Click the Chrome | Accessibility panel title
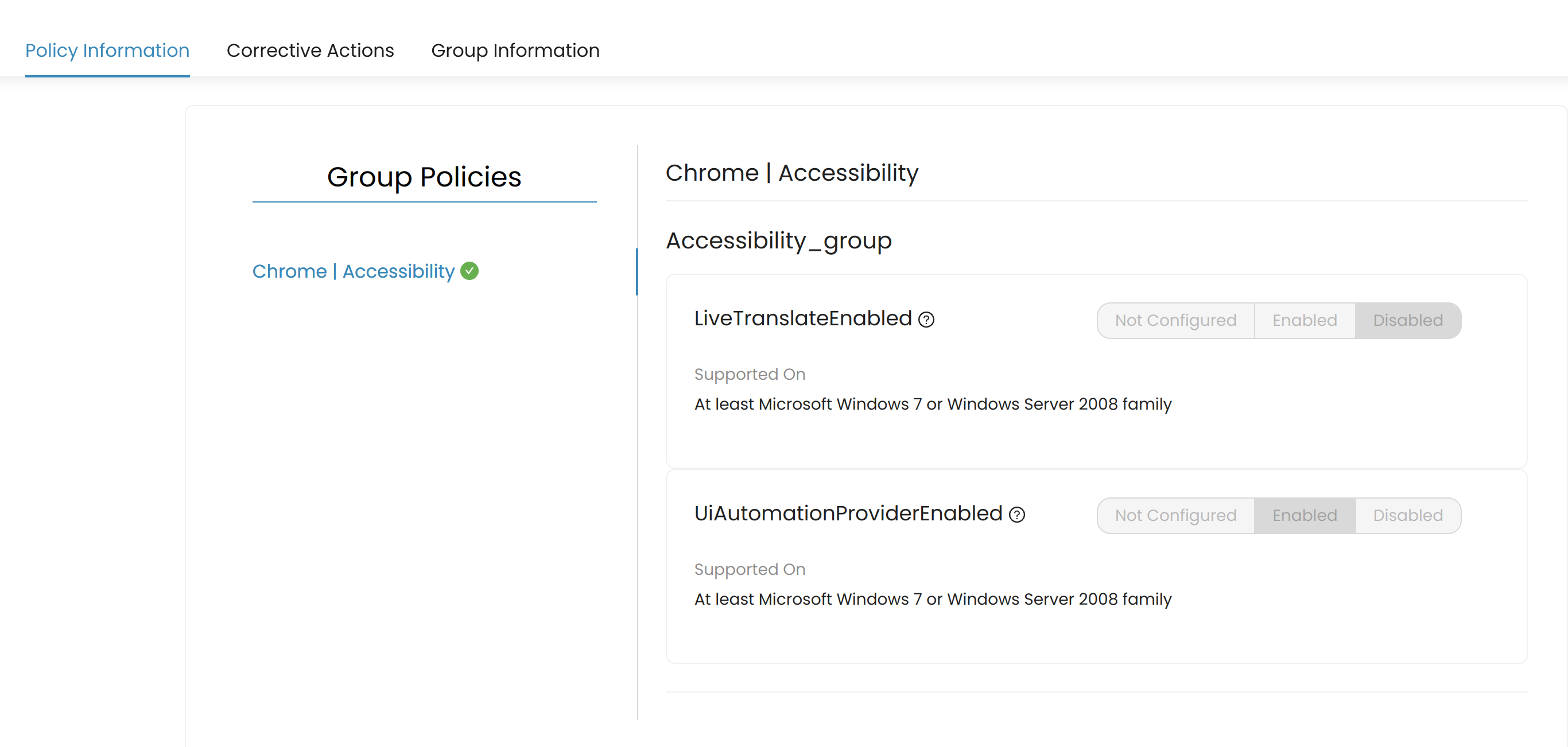Screen dimensions: 1568x747 791,173
